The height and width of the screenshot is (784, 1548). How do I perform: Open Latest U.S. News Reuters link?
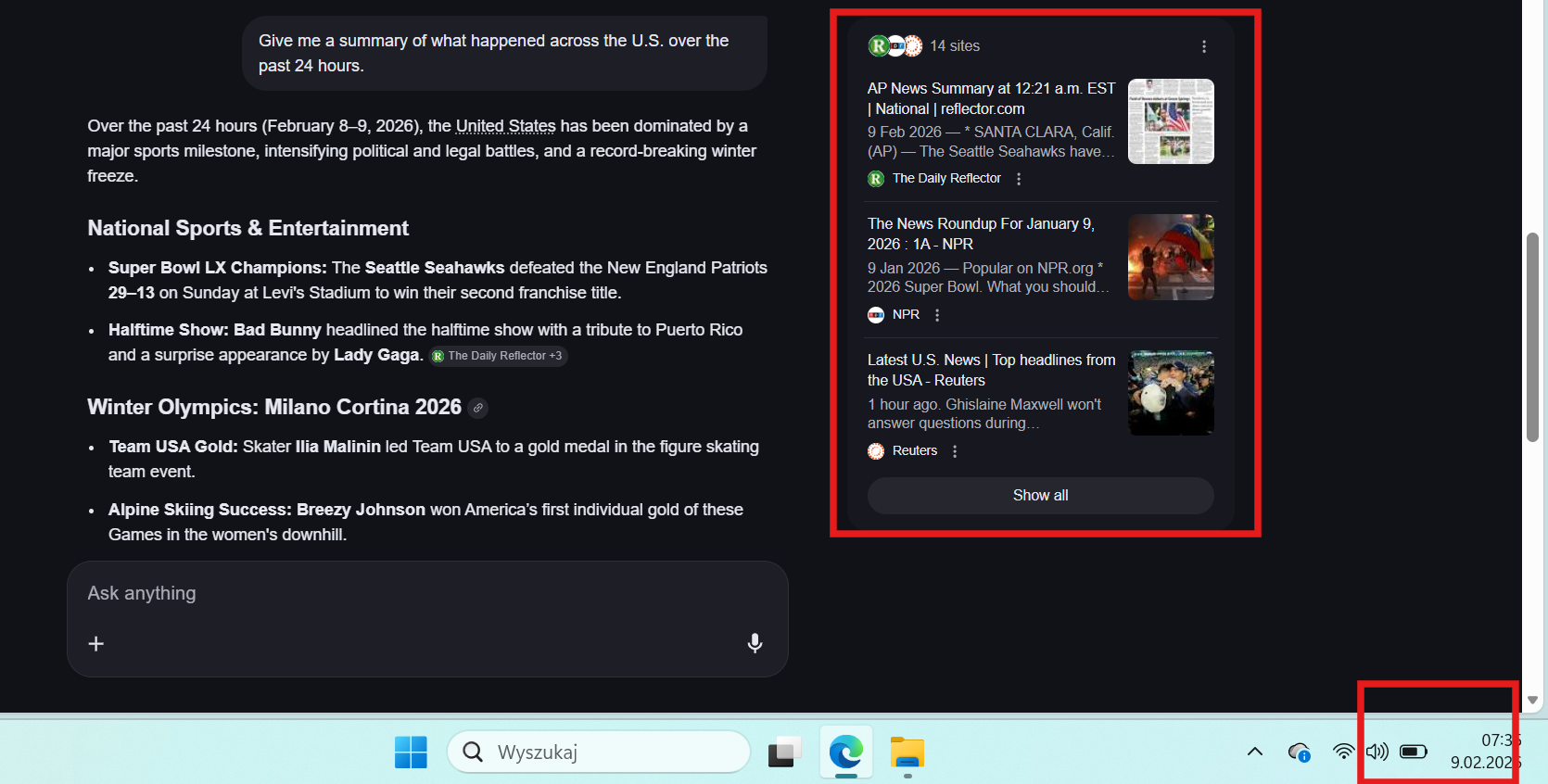coord(991,370)
